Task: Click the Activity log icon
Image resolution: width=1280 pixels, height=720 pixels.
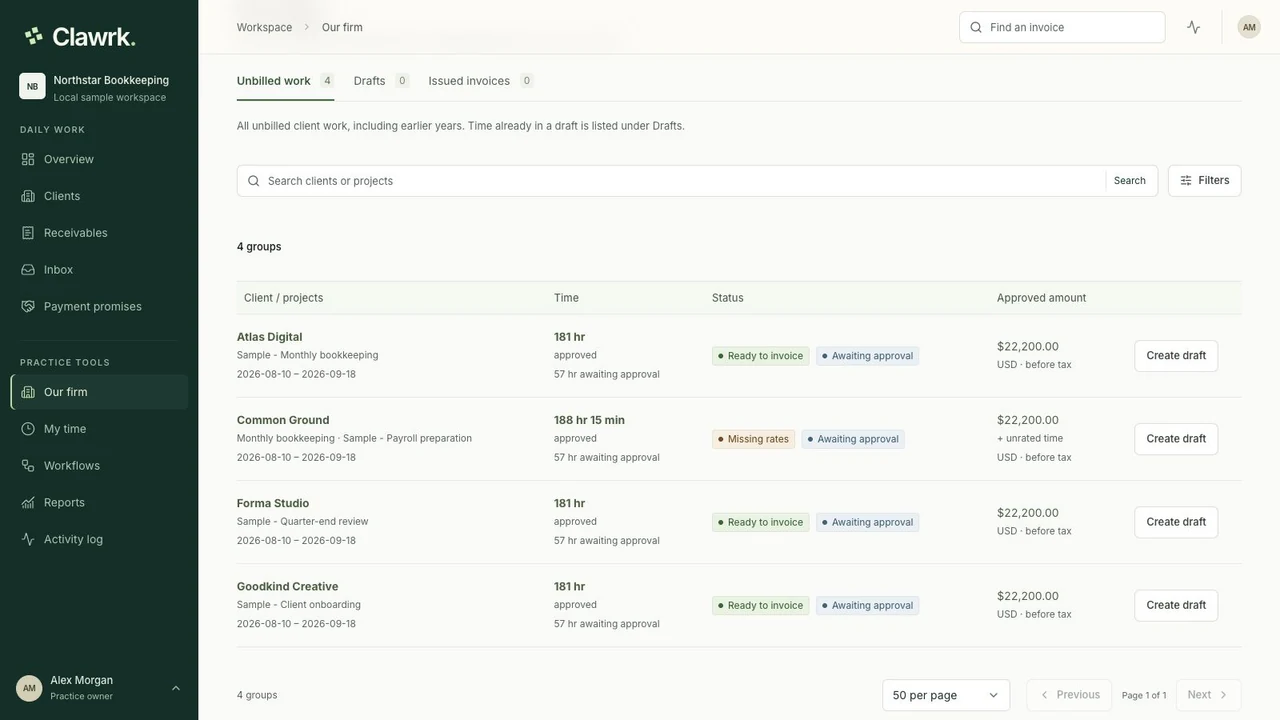Action: click(x=28, y=539)
